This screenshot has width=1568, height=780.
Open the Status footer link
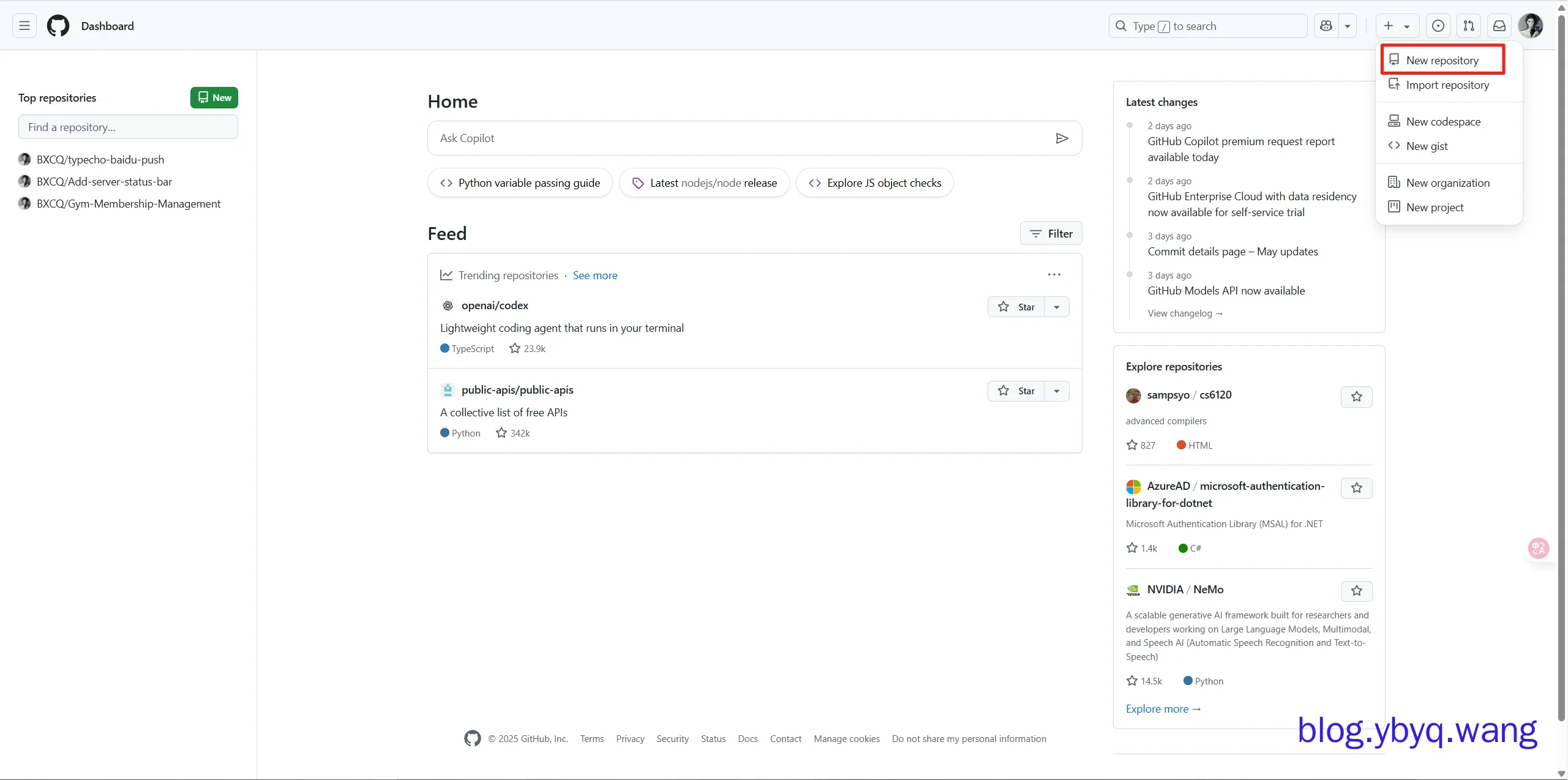713,738
